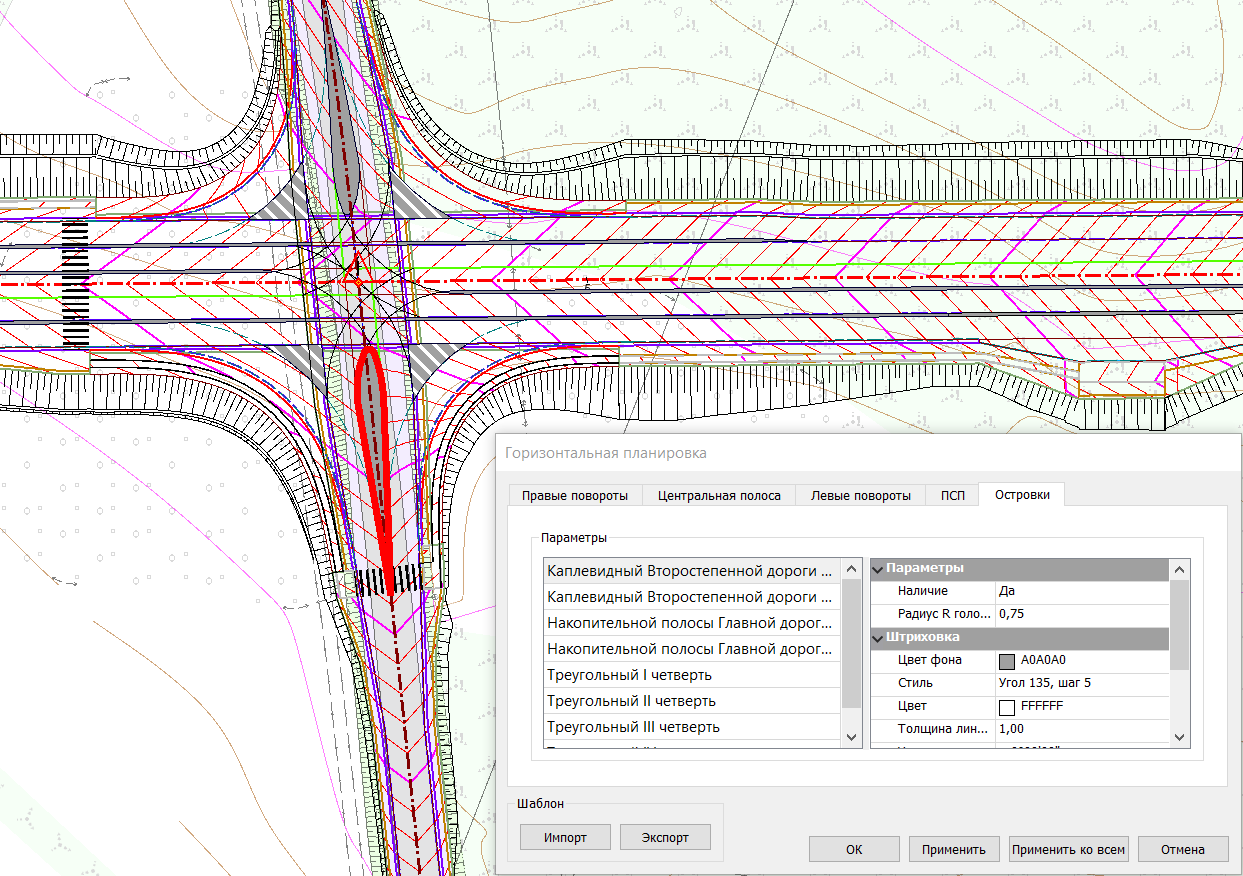
Task: Click the gray Цвет фона swatch A0A0A0
Action: pos(1007,660)
